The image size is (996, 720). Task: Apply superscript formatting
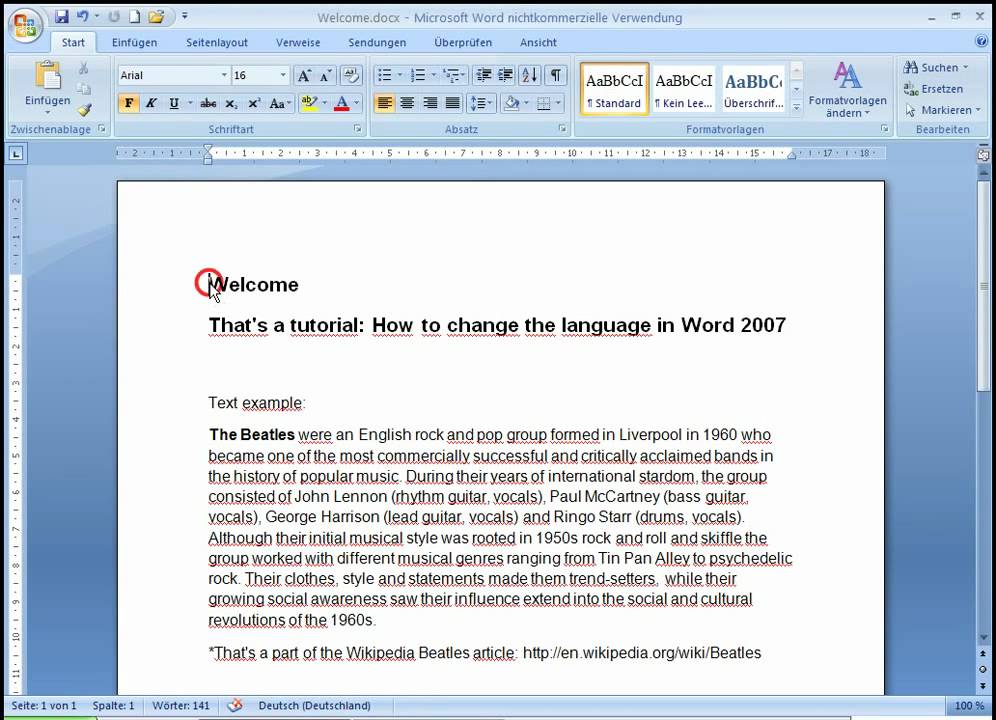[254, 103]
